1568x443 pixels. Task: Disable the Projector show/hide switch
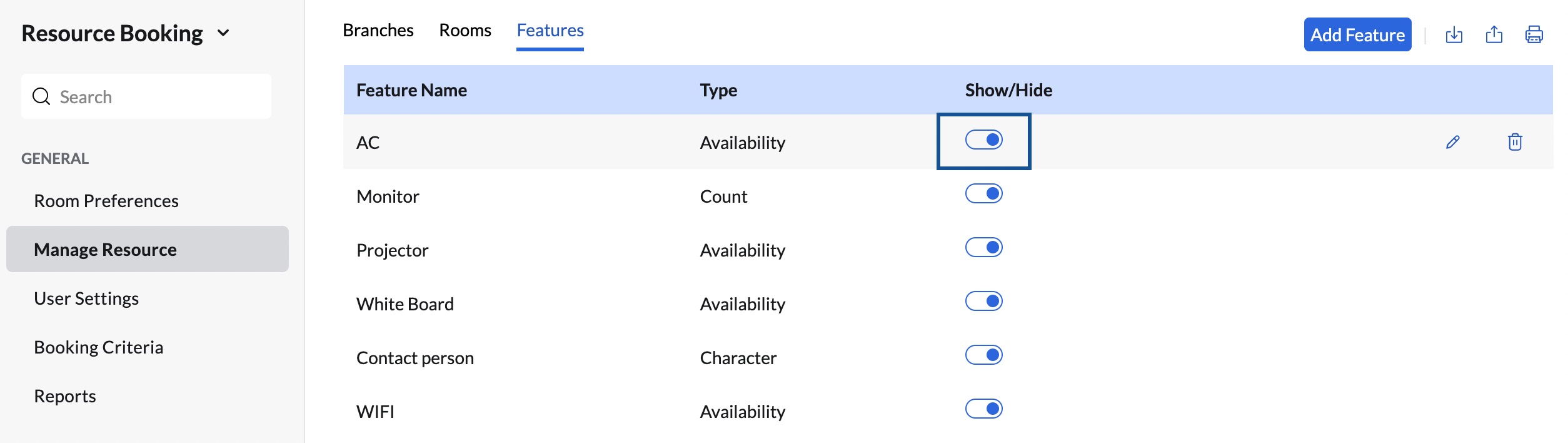(983, 247)
